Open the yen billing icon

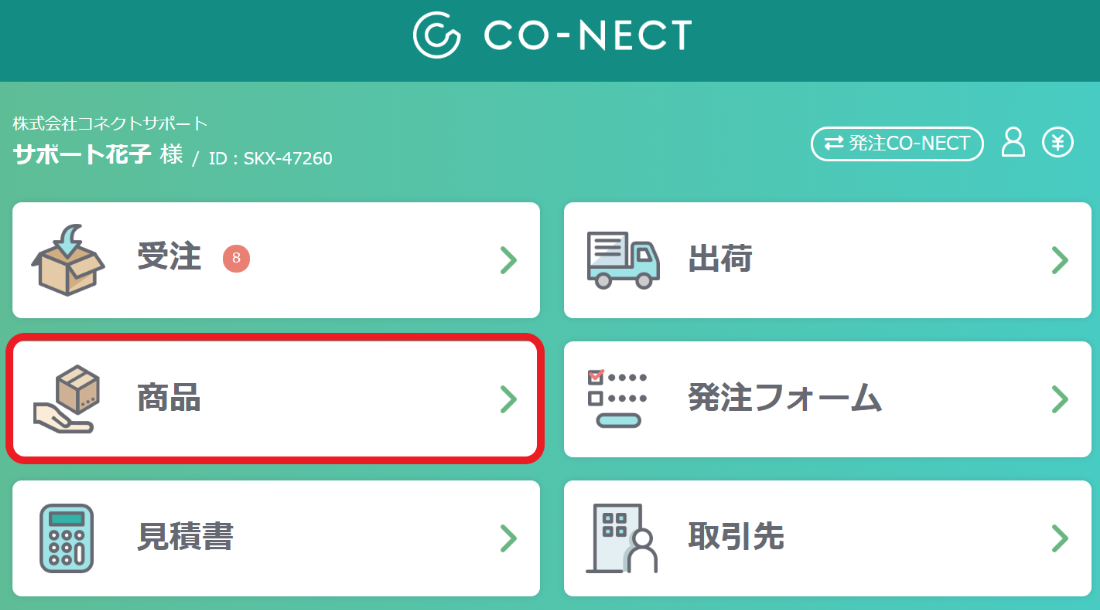tap(1057, 142)
